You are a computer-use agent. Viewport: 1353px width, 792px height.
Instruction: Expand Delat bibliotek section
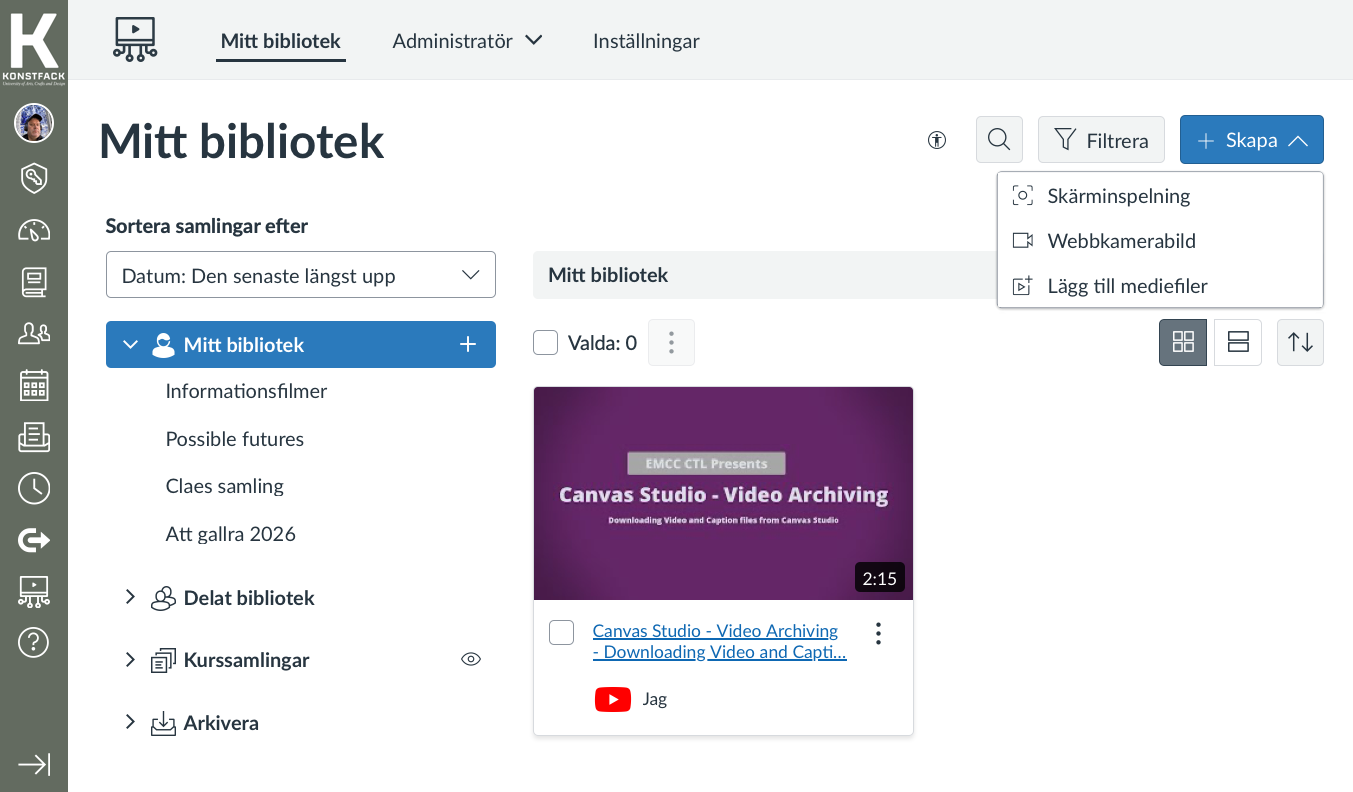pyautogui.click(x=130, y=597)
